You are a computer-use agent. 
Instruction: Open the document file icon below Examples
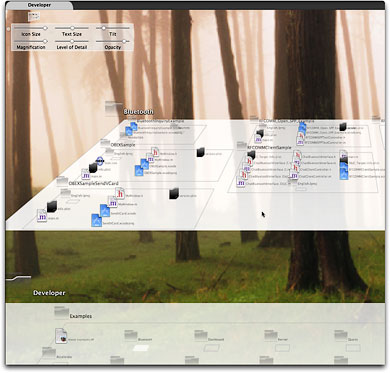tap(61, 336)
